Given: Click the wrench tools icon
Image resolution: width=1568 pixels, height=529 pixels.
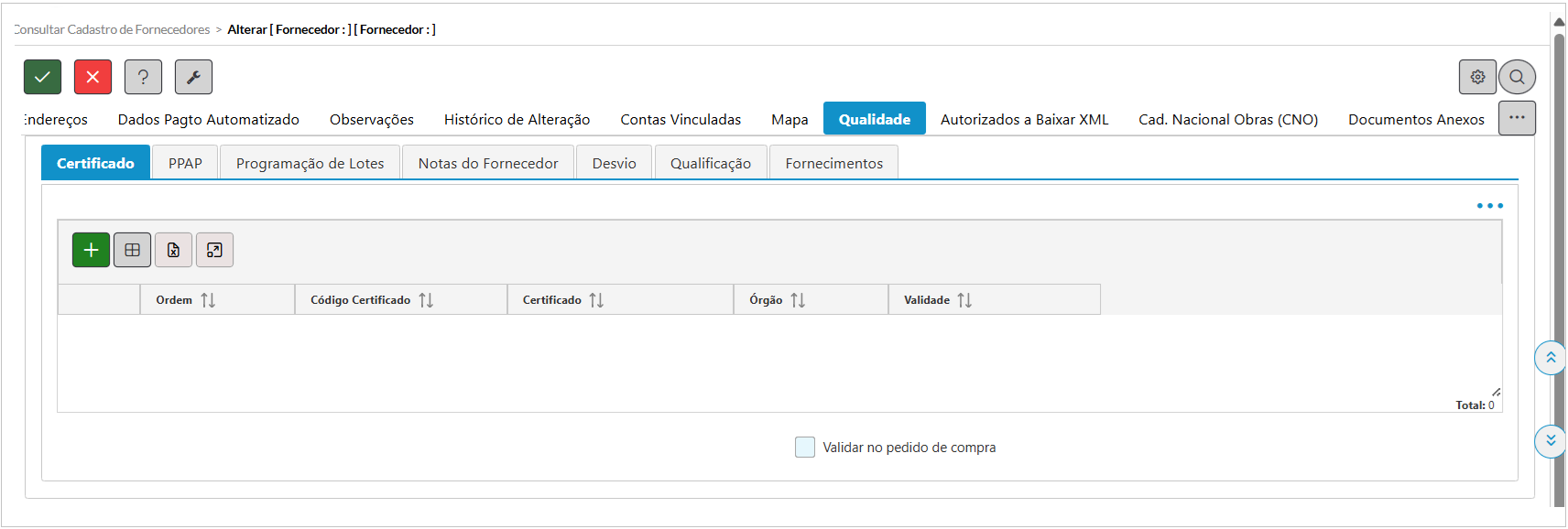Looking at the screenshot, I should (193, 77).
